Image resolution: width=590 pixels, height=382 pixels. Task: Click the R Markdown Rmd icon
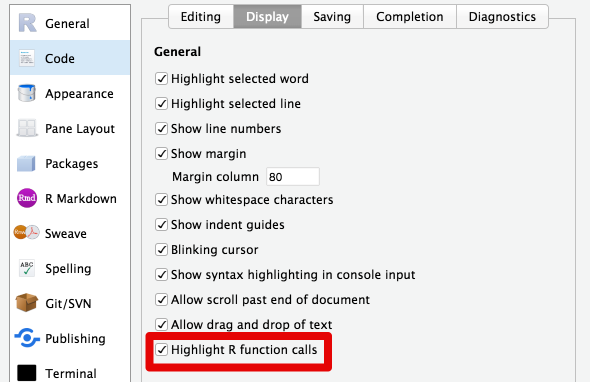pos(27,198)
